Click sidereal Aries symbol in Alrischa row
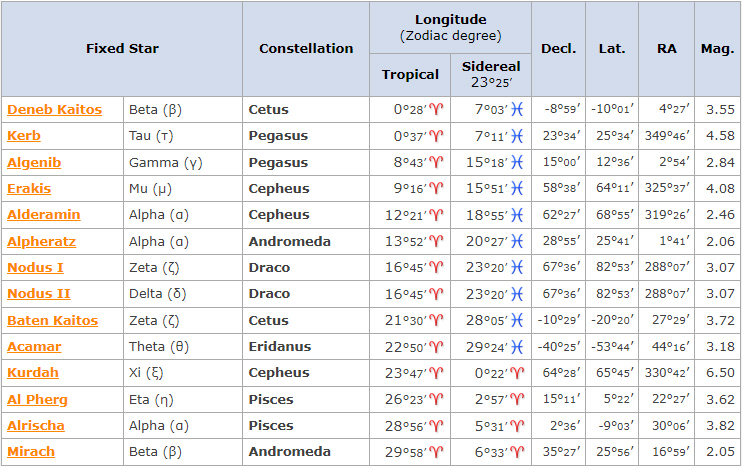The height and width of the screenshot is (466, 742). (x=517, y=426)
